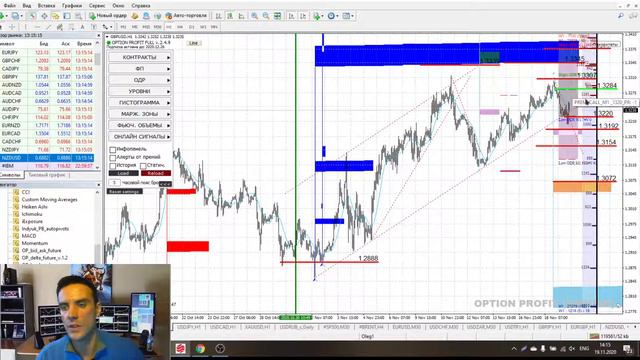
Task: Enable chart auto scroll icon
Action: click(291, 16)
